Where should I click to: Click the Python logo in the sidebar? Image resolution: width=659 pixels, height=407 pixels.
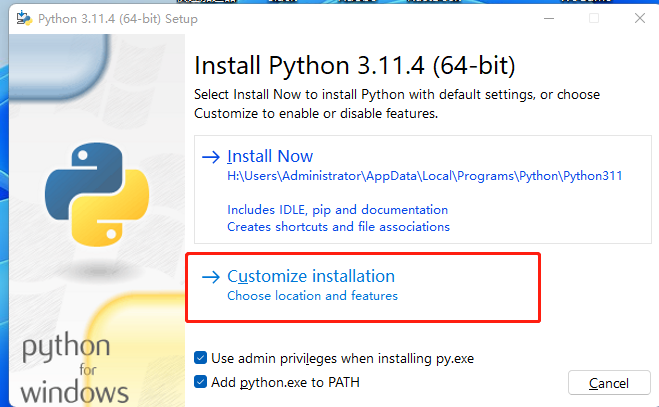(x=97, y=194)
